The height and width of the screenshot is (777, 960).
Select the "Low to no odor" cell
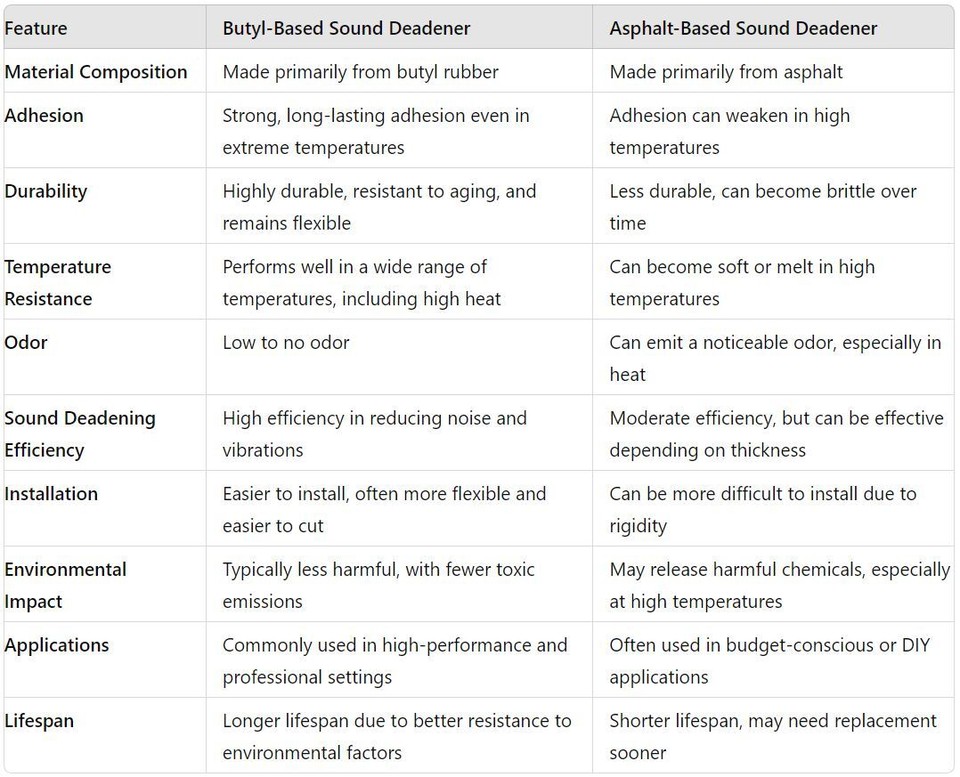(286, 342)
